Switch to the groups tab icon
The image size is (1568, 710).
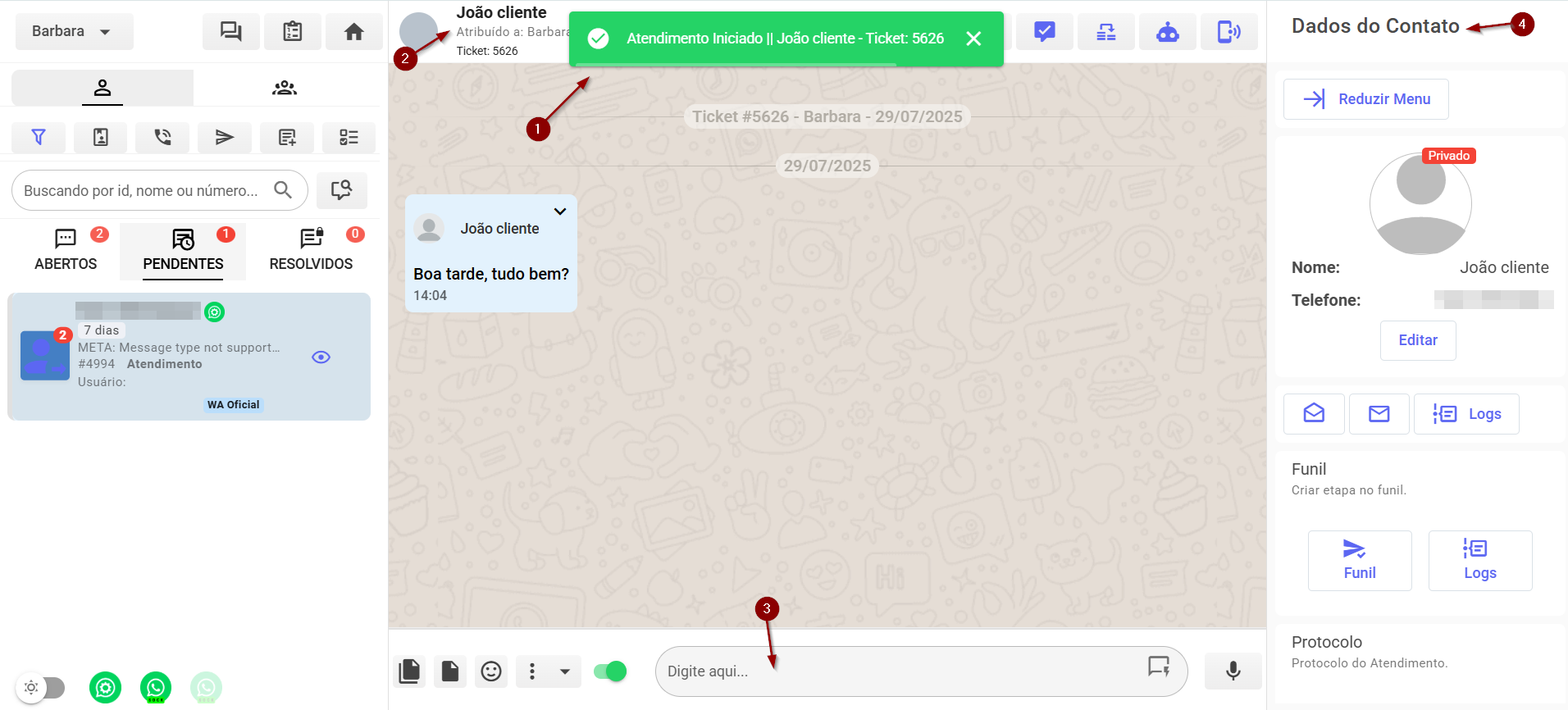285,88
